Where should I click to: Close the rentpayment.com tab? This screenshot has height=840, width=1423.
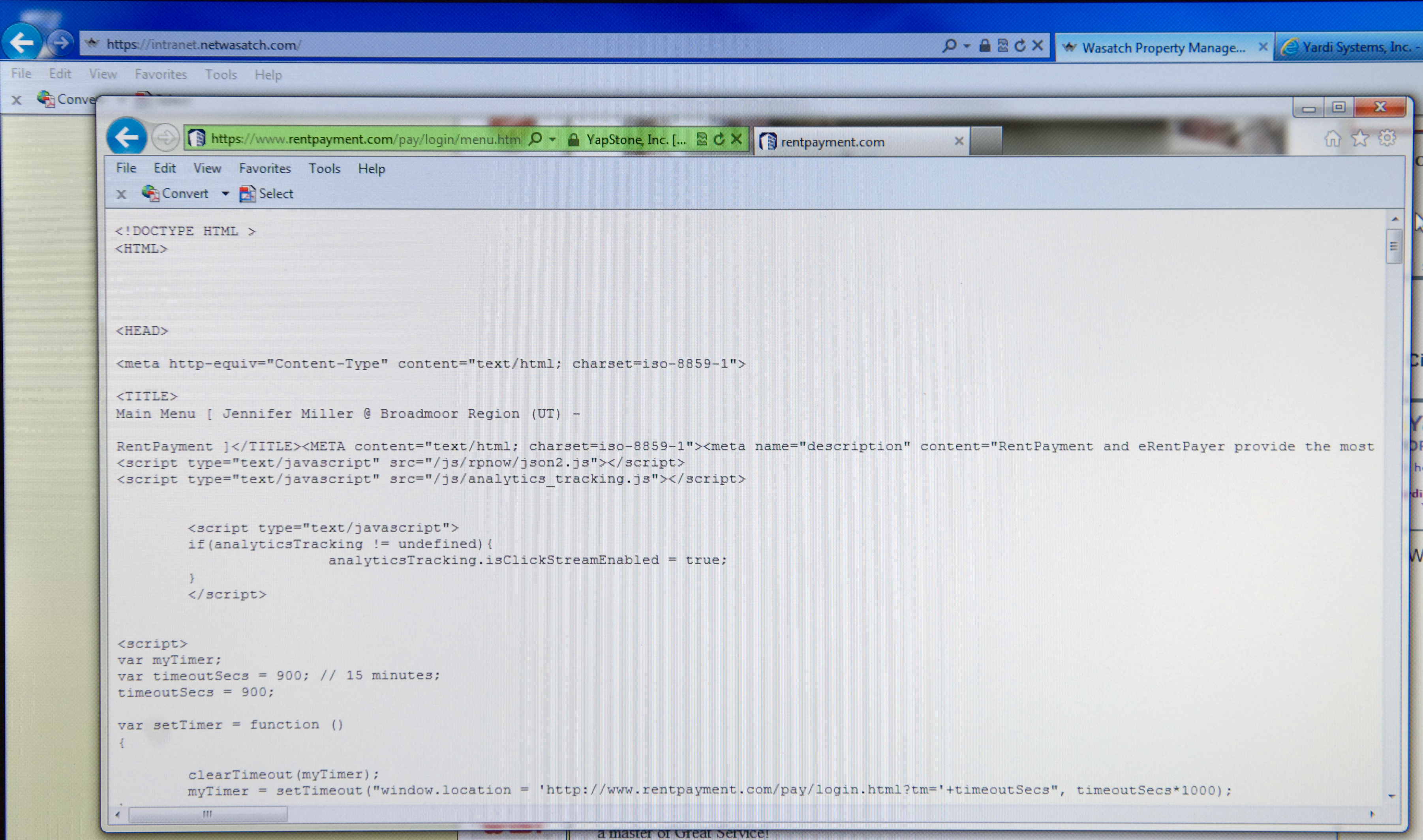[x=959, y=141]
